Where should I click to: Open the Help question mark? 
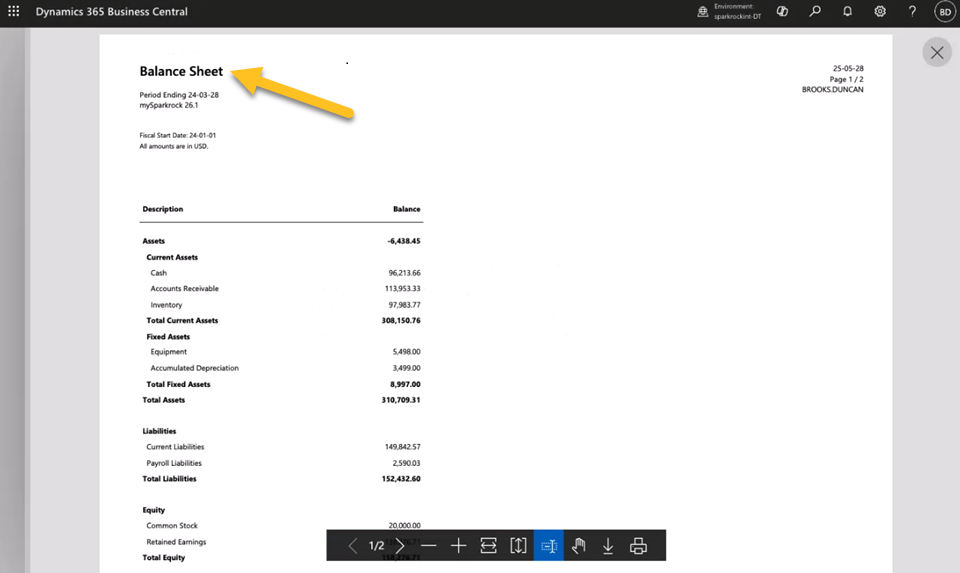click(x=912, y=12)
